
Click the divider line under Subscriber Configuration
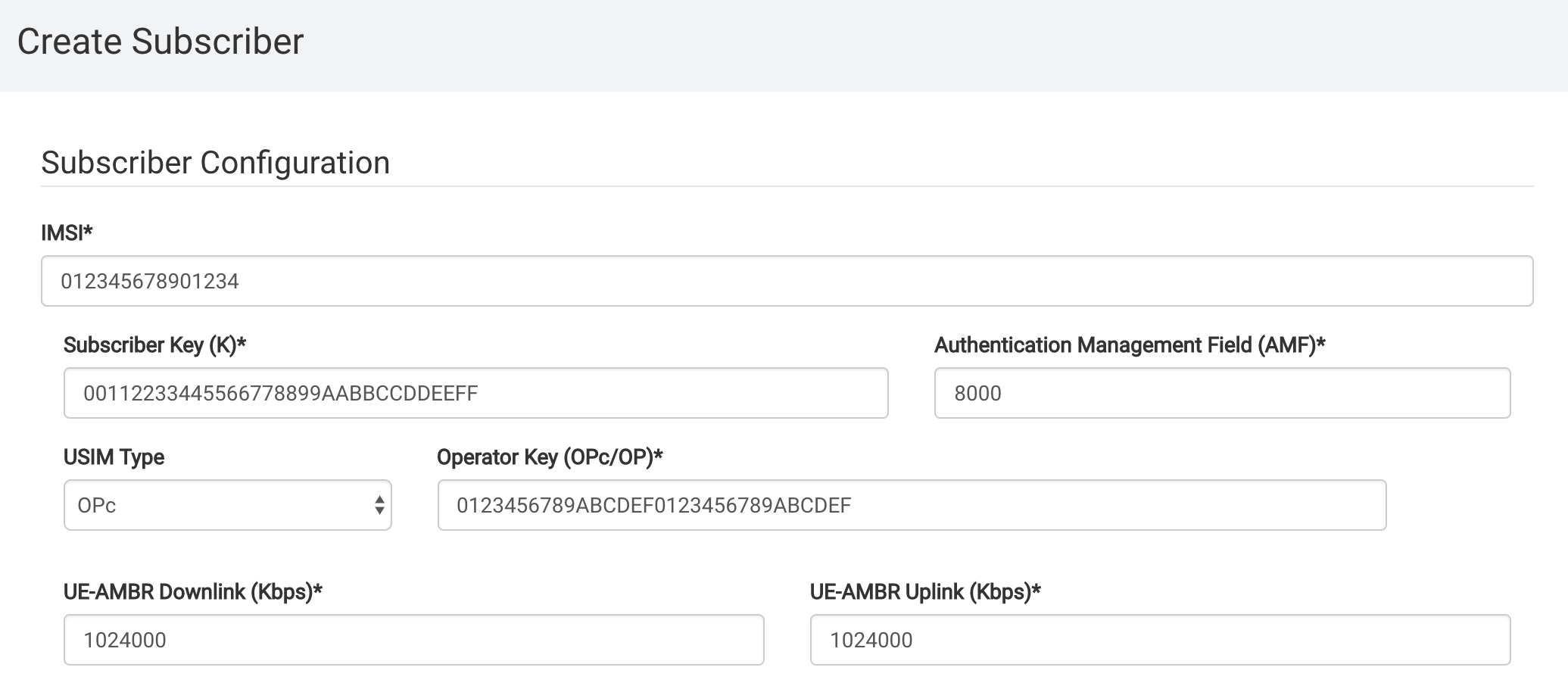tap(787, 186)
